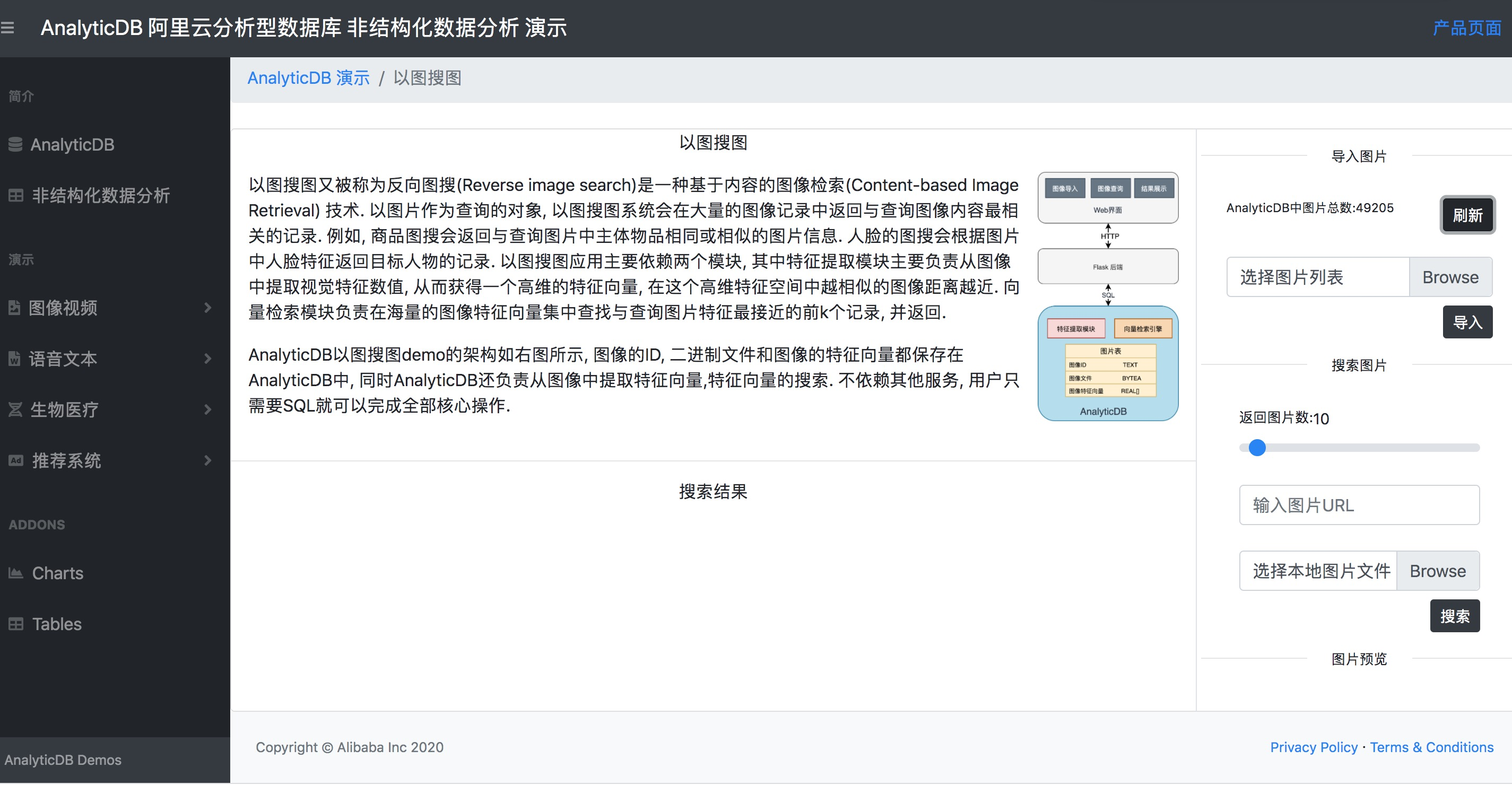Go to AnalyticDB 演示 breadcrumb link
1512x785 pixels.
point(309,77)
